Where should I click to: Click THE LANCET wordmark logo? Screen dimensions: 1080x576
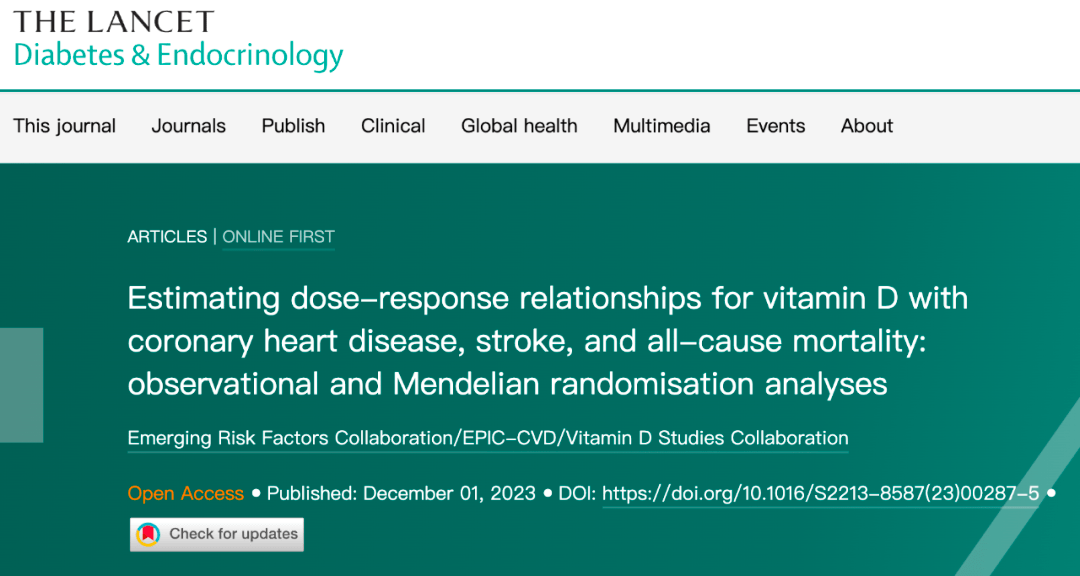pos(113,22)
